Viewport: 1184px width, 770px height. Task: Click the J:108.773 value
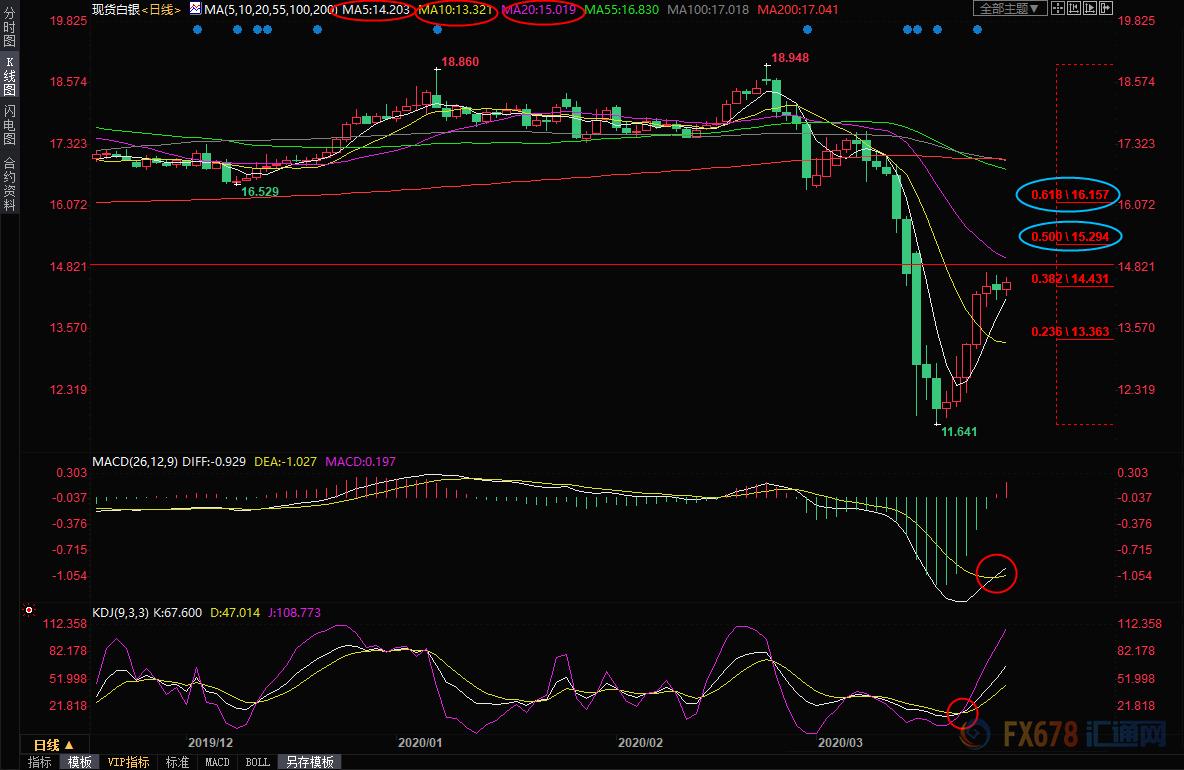(294, 612)
